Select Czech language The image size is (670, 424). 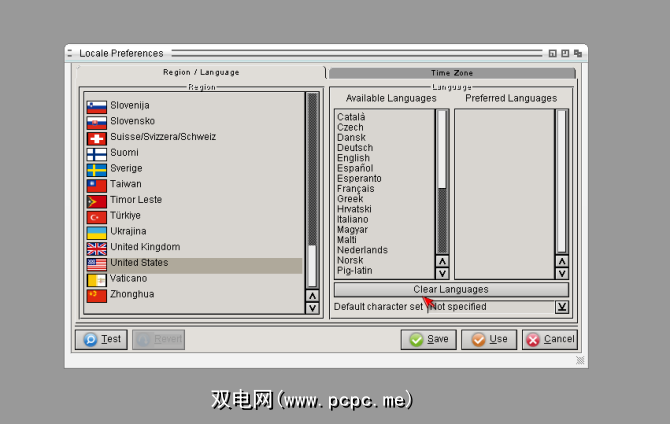click(x=350, y=127)
